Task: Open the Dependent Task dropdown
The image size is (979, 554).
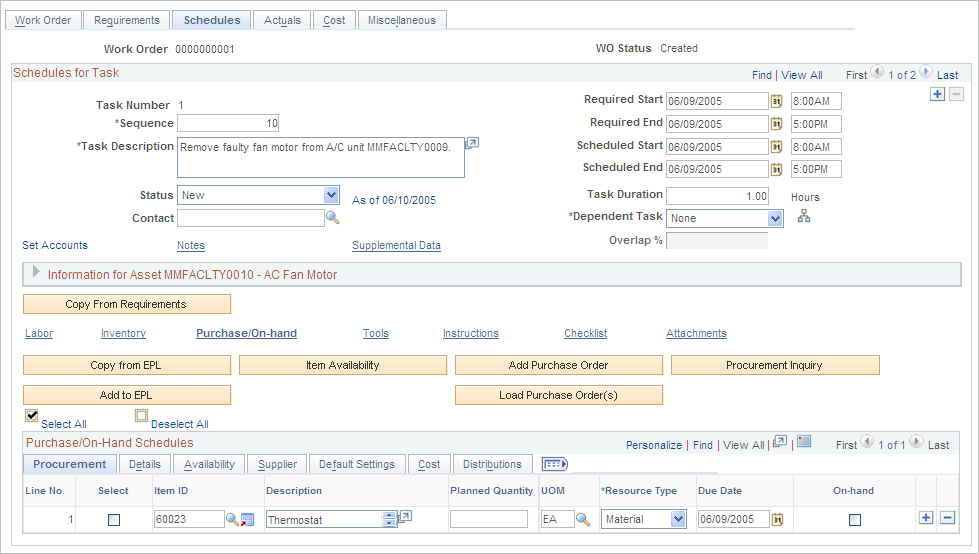Action: (x=775, y=218)
